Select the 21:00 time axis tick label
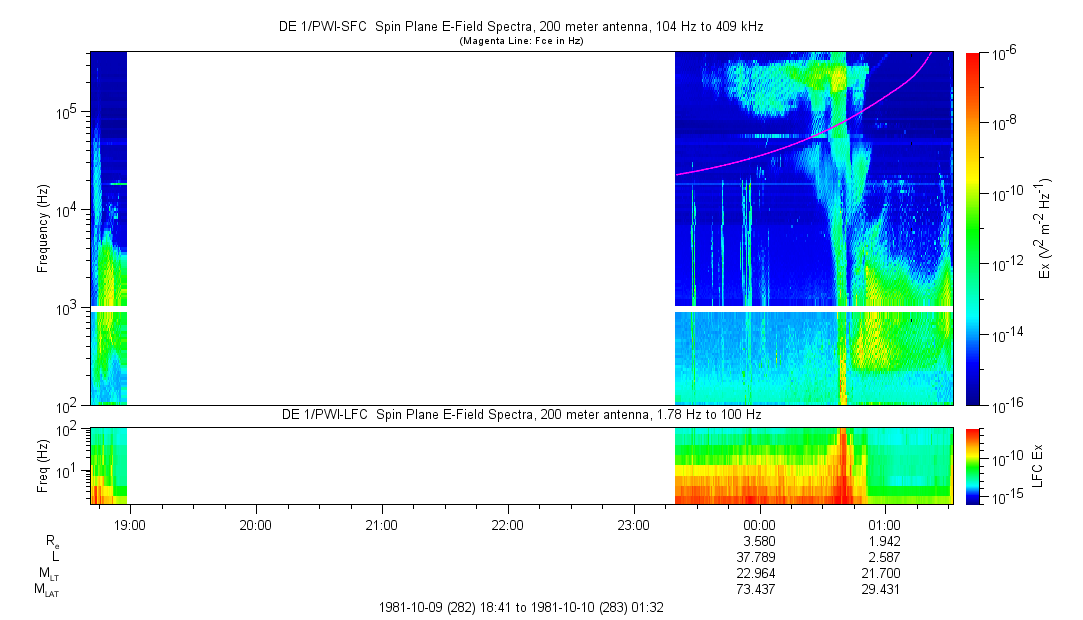This screenshot has width=1083, height=620. coord(382,523)
